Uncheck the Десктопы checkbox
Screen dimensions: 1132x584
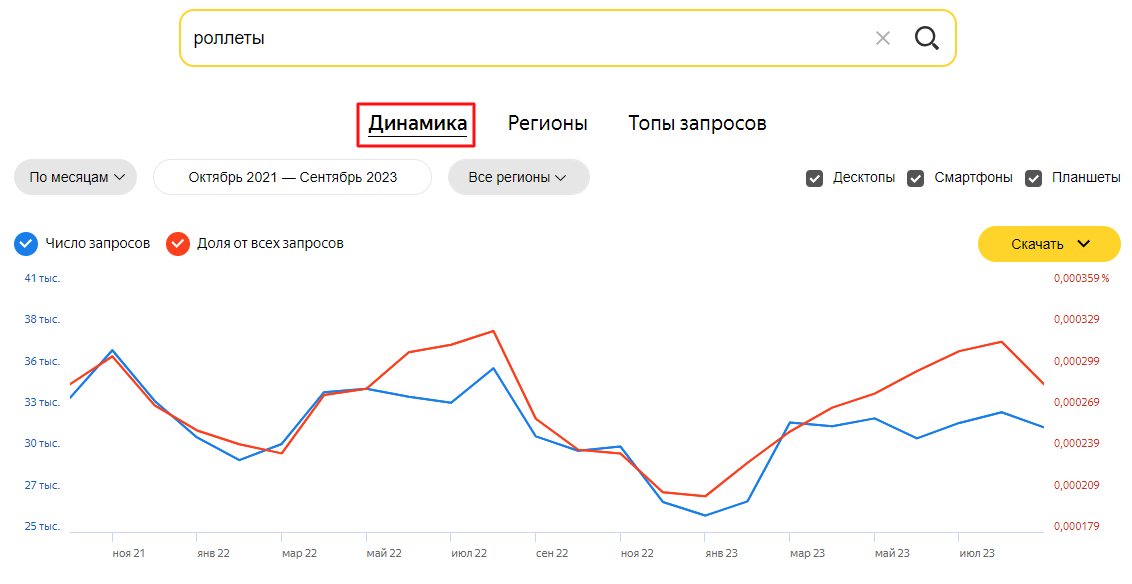tap(814, 178)
